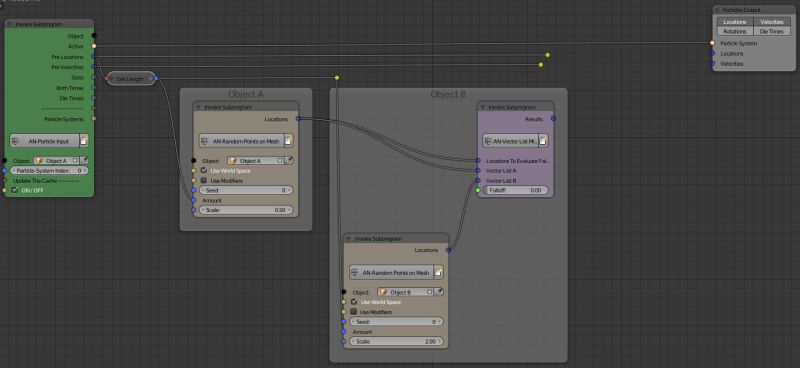Toggle the ON / OFF checkbox
This screenshot has height=368, width=800.
click(14, 190)
